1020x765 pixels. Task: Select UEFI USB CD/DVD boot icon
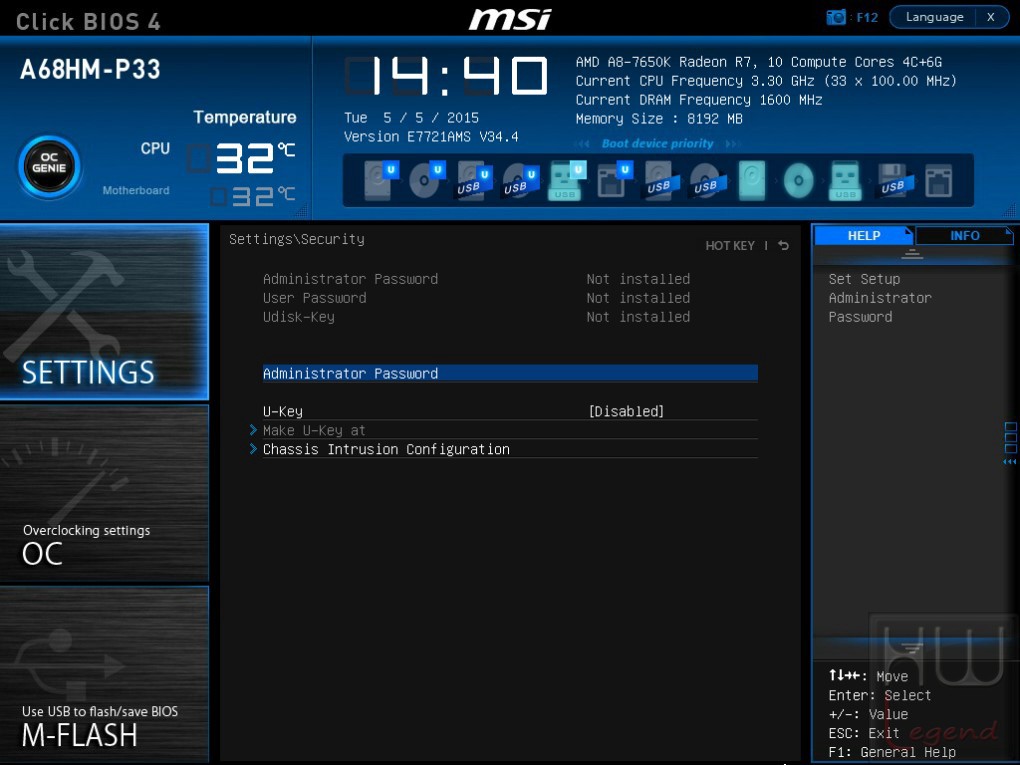[x=520, y=180]
